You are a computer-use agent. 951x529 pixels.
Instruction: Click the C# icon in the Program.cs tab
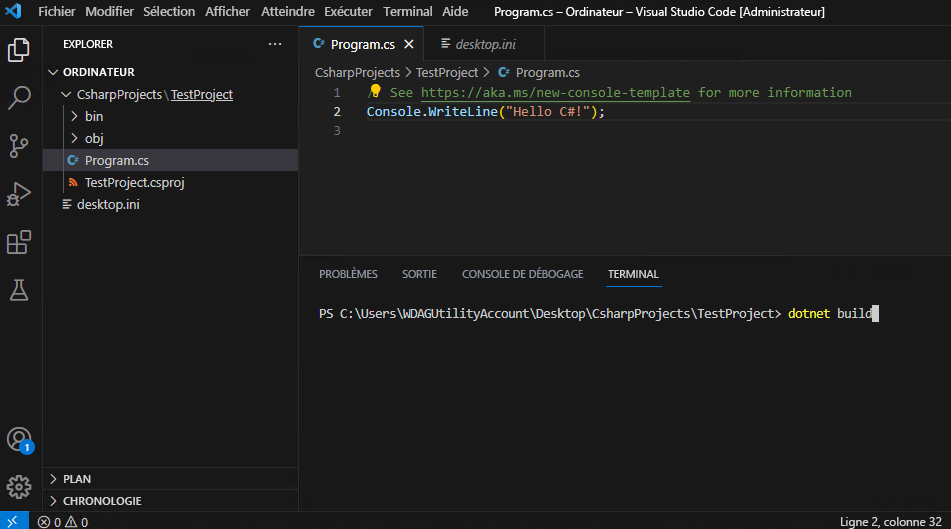(x=318, y=44)
